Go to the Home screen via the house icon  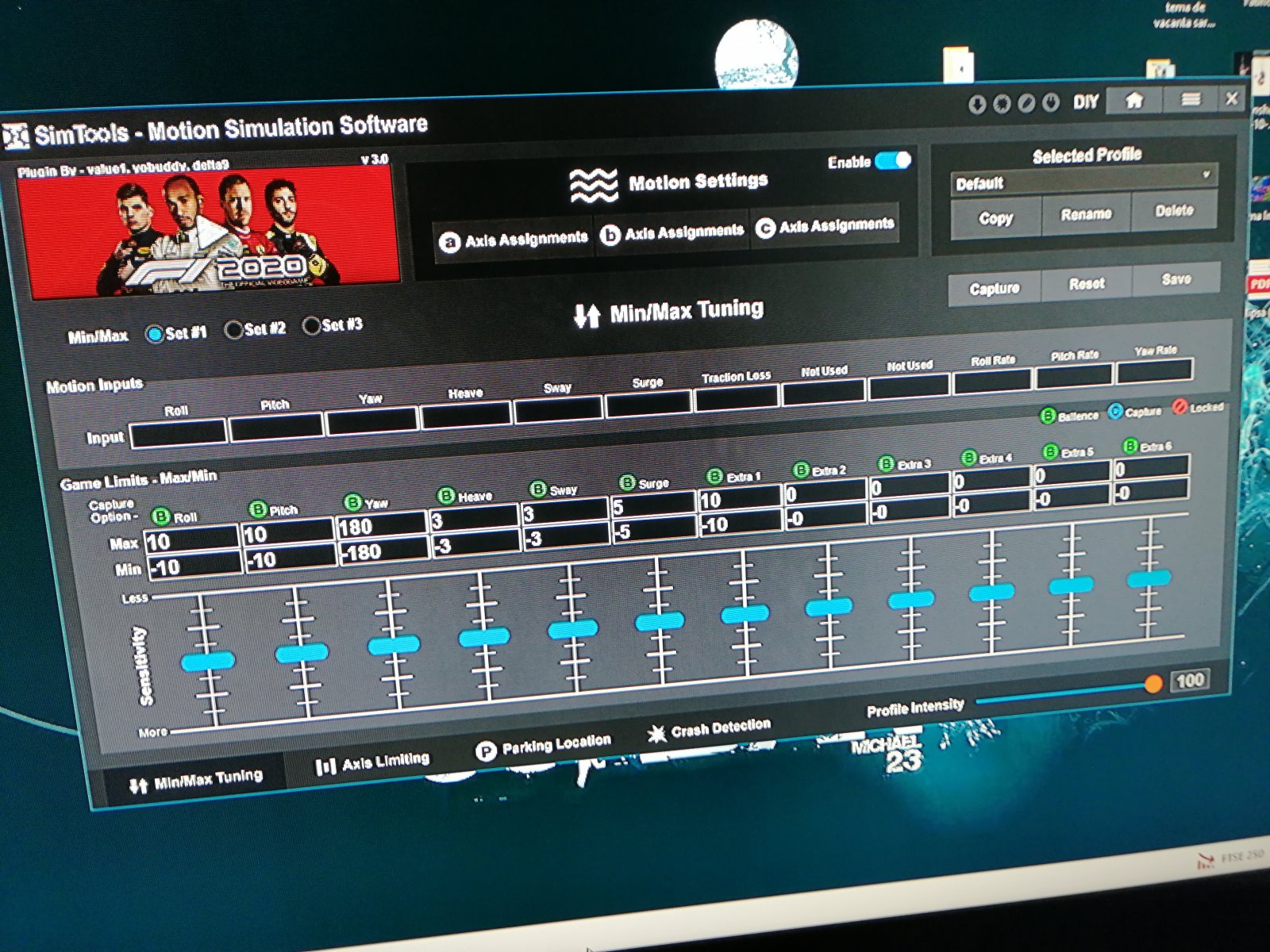coord(1134,100)
